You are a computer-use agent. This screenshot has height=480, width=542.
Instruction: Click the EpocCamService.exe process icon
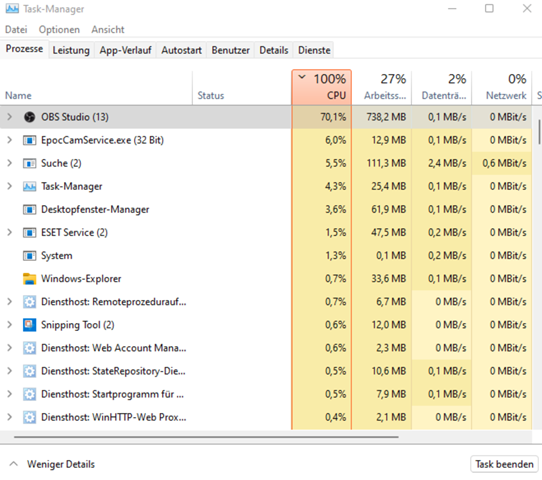pyautogui.click(x=29, y=140)
